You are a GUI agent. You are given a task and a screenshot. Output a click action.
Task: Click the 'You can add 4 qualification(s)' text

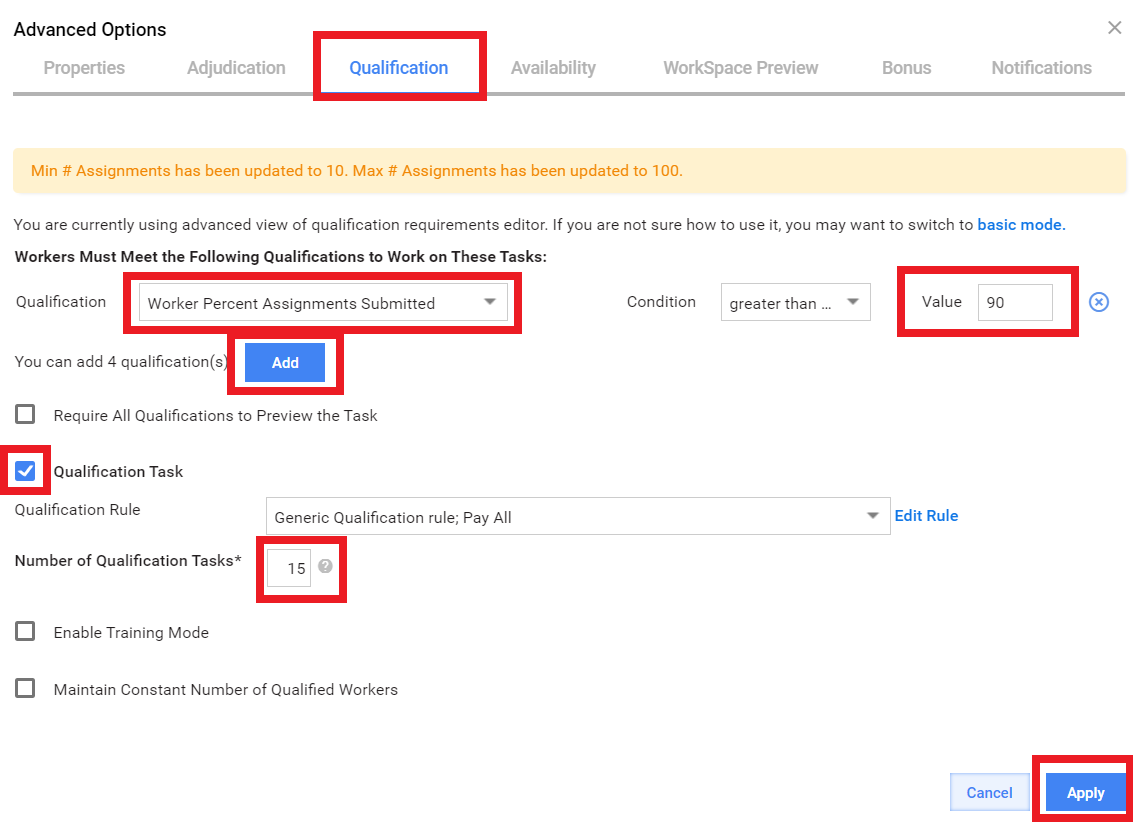click(x=121, y=362)
